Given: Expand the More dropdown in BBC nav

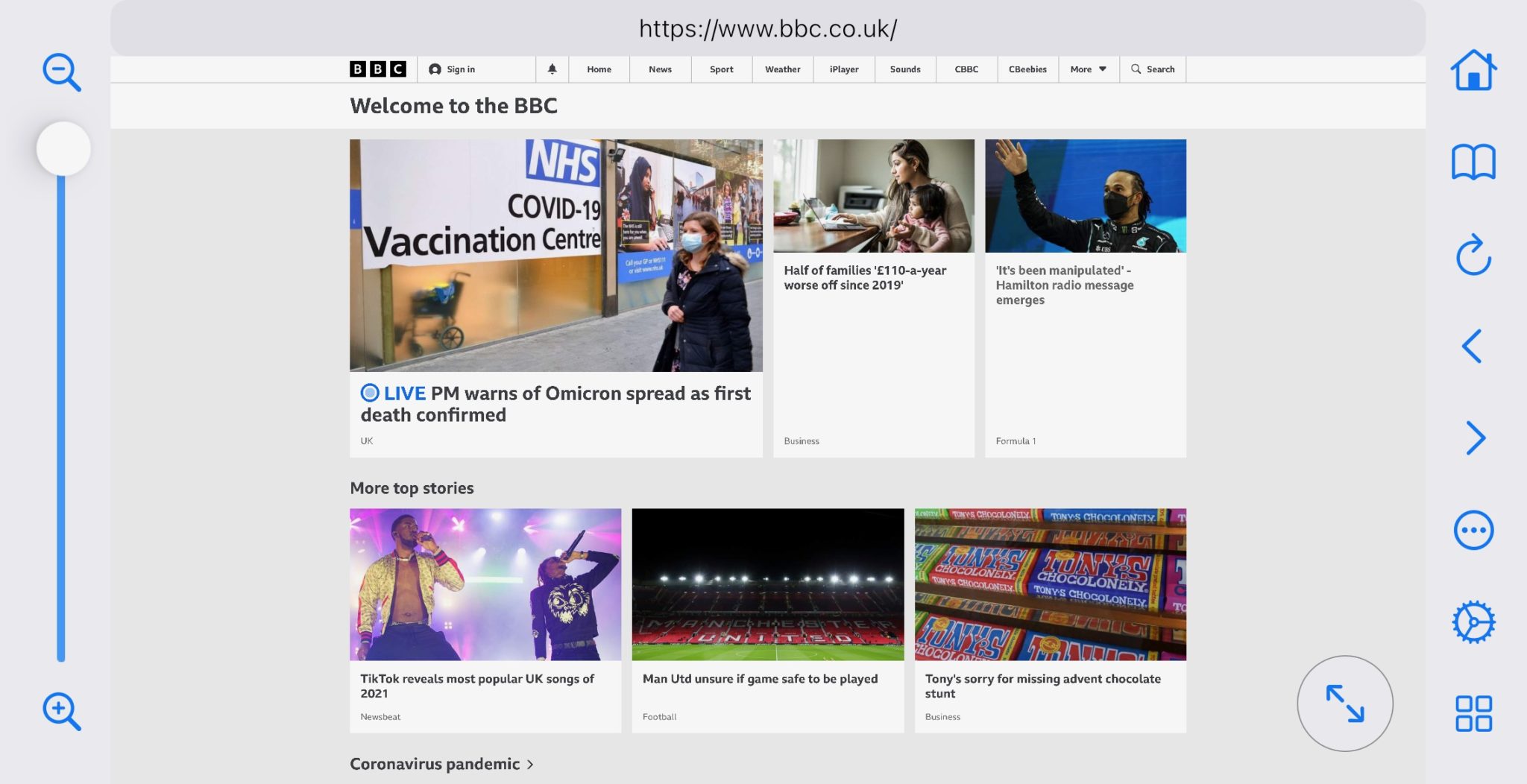Looking at the screenshot, I should [x=1088, y=69].
